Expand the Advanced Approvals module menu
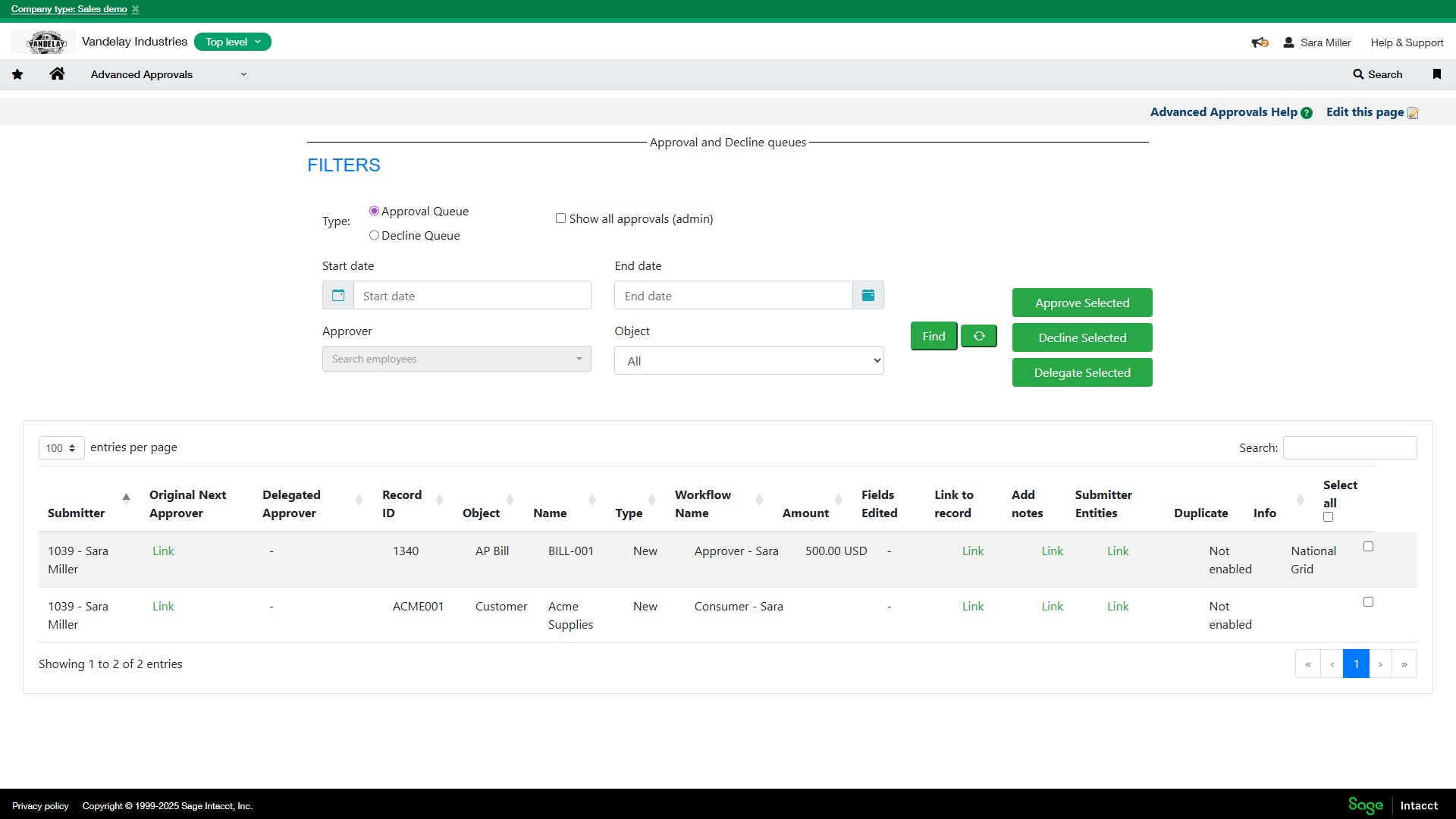Screen dimensions: 1456x819 pos(168,74)
